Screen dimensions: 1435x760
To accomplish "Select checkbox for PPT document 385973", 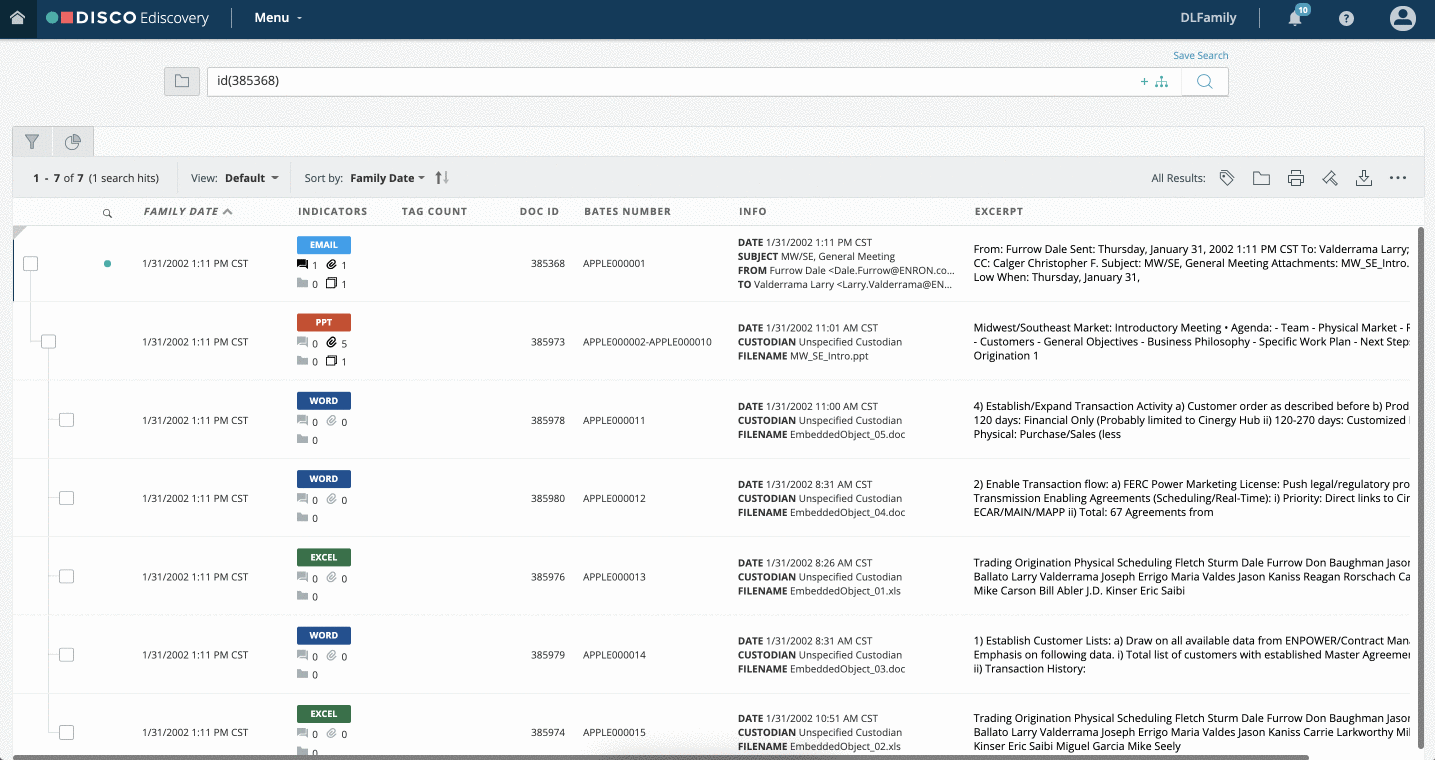I will pyautogui.click(x=48, y=342).
